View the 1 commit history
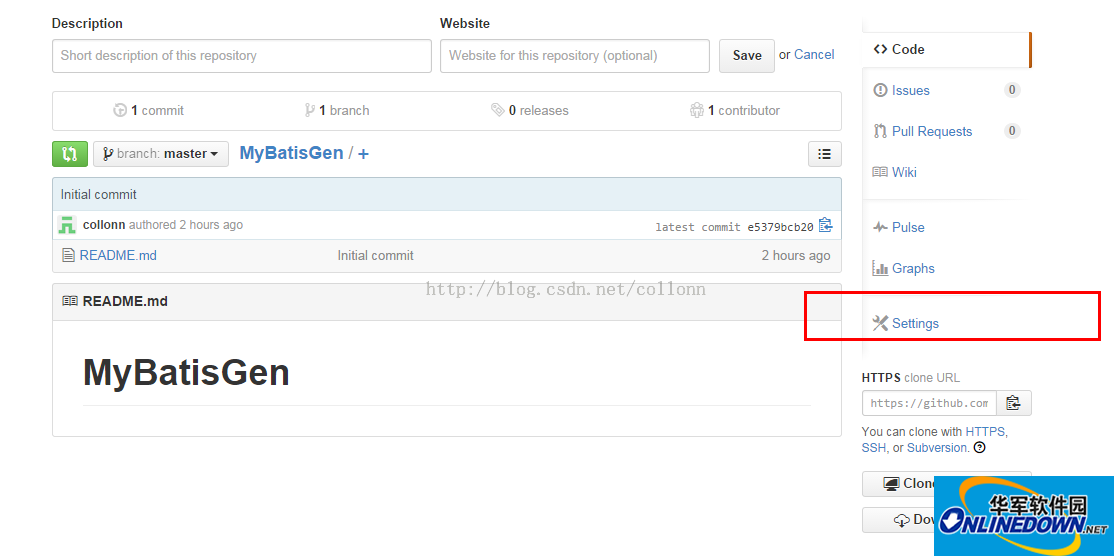This screenshot has height=556, width=1114. pyautogui.click(x=148, y=110)
